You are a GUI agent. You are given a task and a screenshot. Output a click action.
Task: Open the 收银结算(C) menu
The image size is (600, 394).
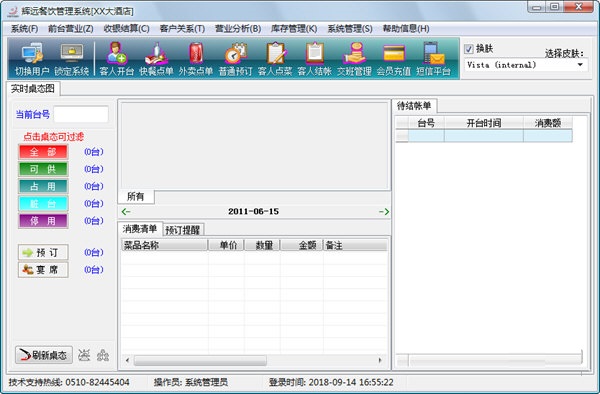pos(126,29)
